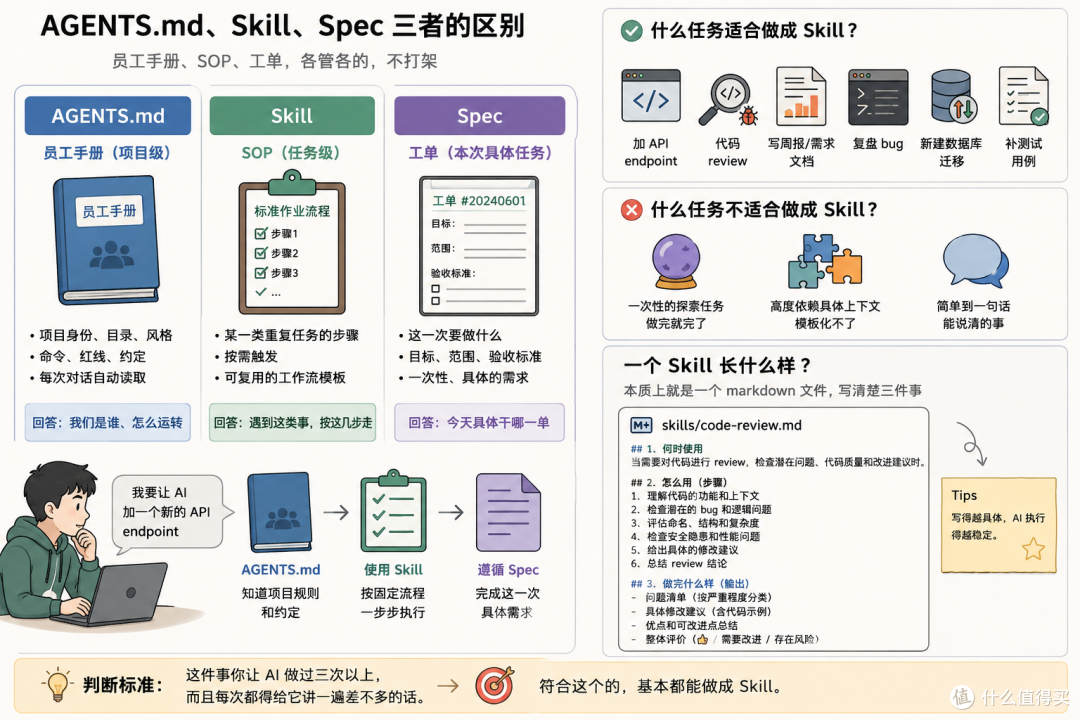Click the chart document icon above 写周报/需求文档
Viewport: 1080px width, 720px height.
(801, 96)
